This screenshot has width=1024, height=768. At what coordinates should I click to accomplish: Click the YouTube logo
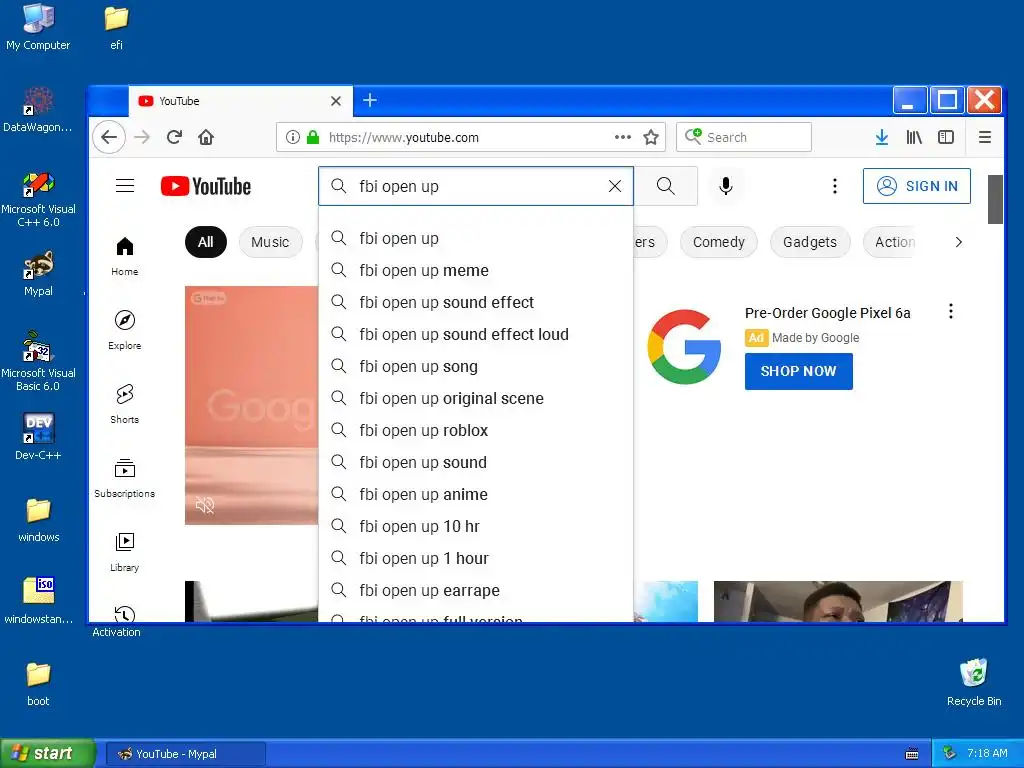(206, 186)
